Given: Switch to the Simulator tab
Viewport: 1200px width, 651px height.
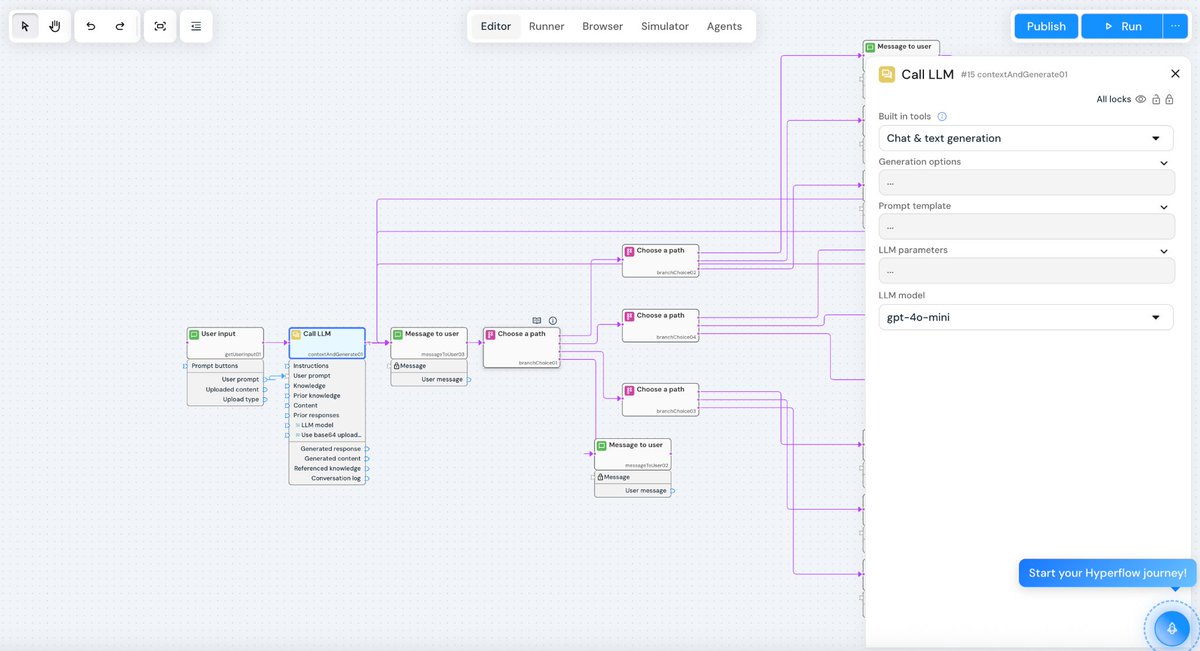Looking at the screenshot, I should pos(664,26).
